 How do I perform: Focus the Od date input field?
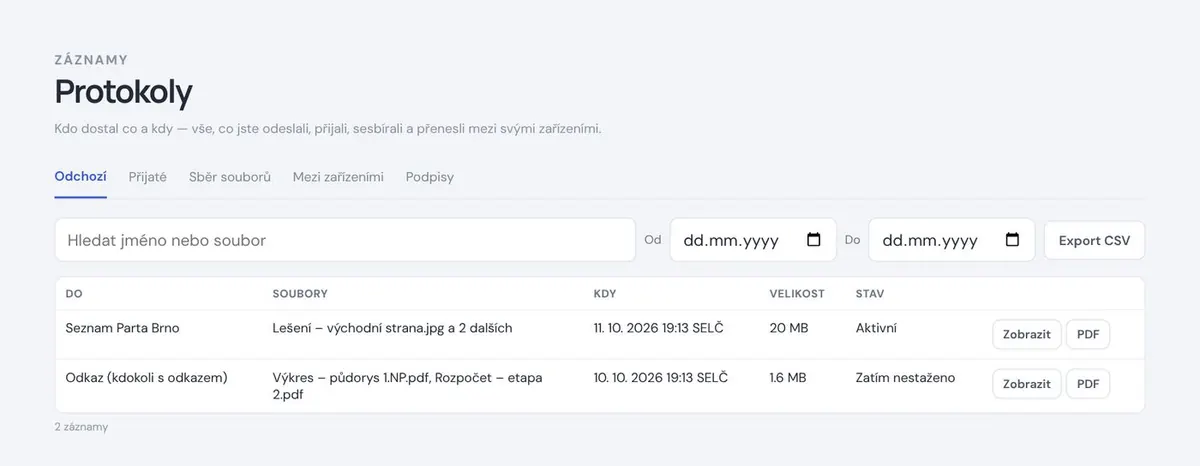click(x=753, y=240)
